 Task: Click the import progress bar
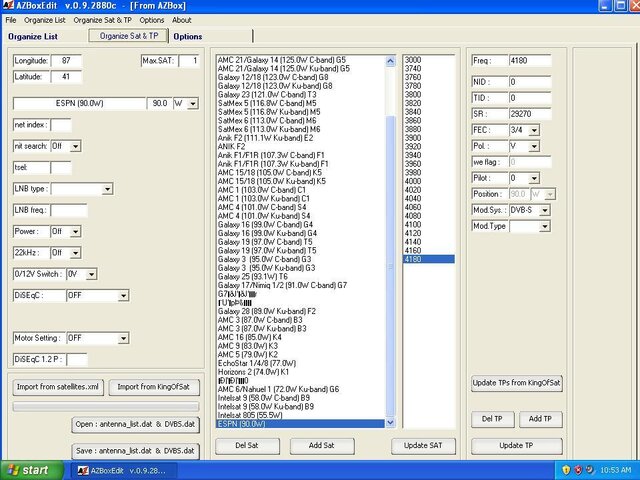[x=106, y=407]
